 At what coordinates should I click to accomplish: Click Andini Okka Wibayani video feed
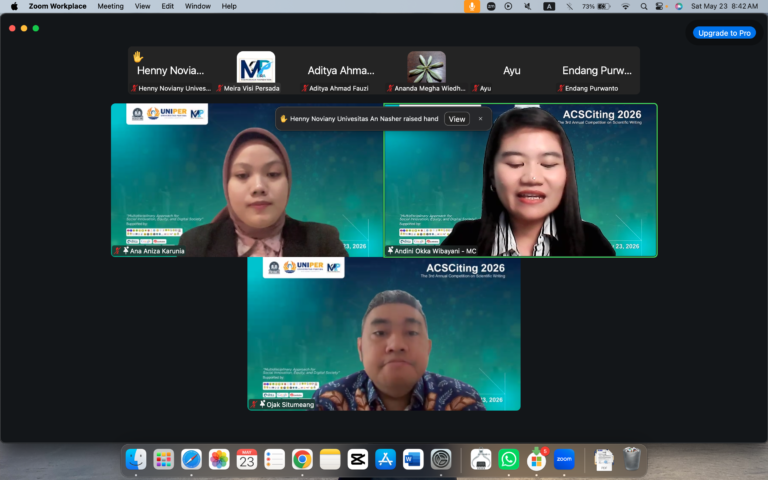pos(520,180)
